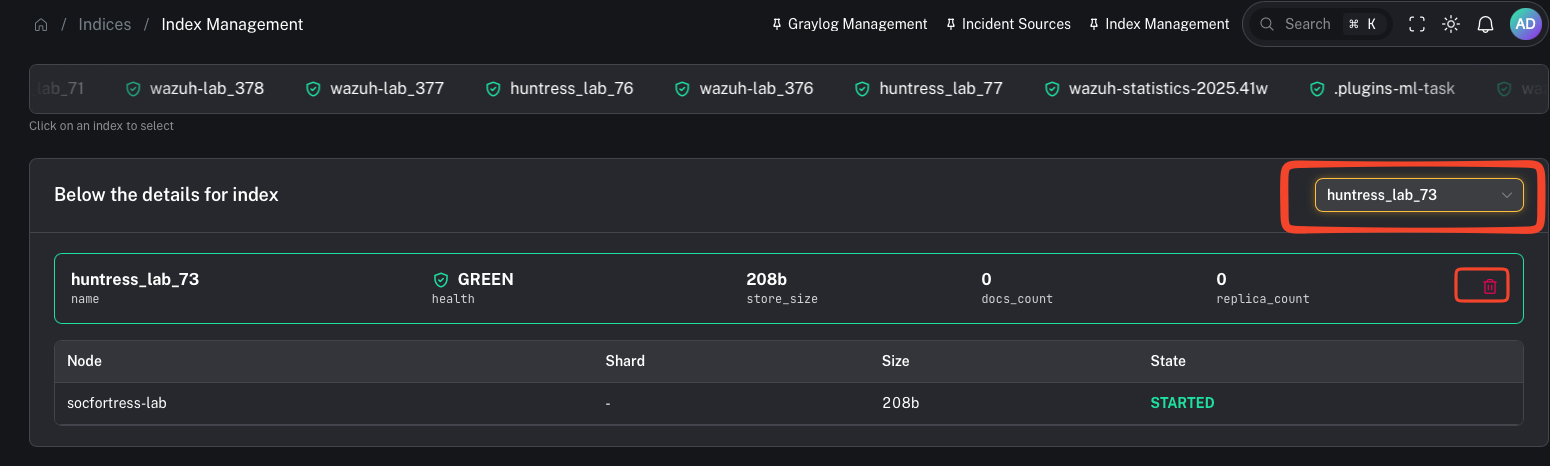
Task: Click the chevron of the index selector
Action: click(1506, 195)
